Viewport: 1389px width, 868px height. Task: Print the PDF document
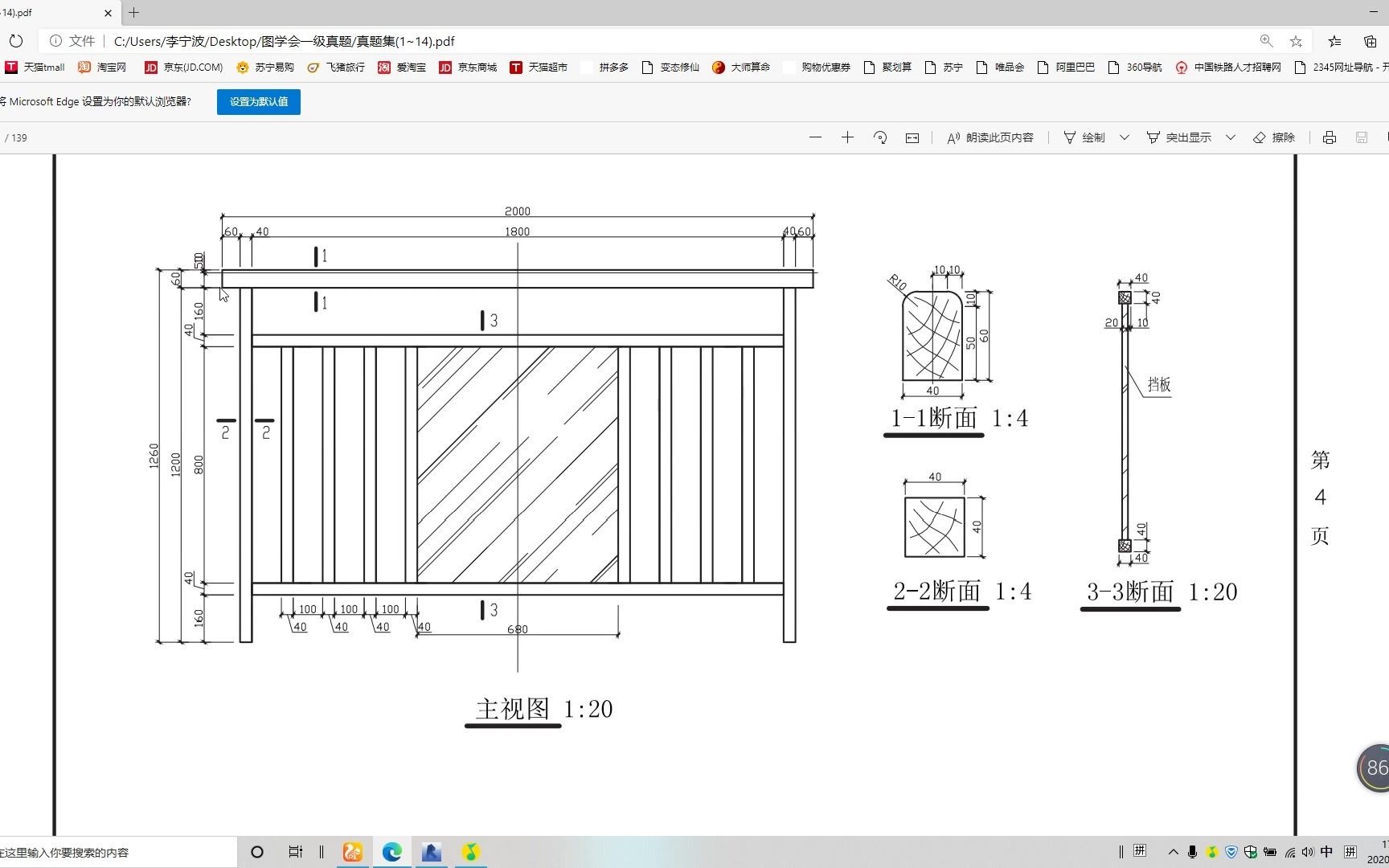tap(1330, 137)
